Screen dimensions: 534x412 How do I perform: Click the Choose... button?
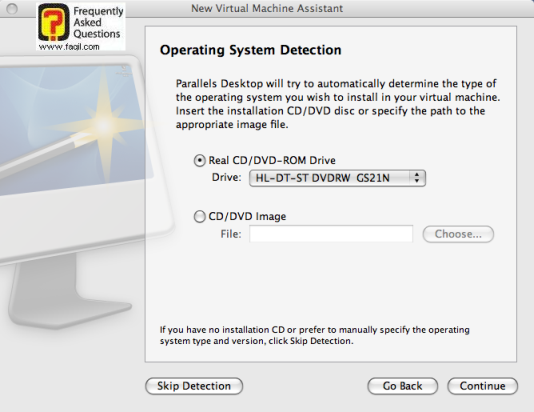click(x=458, y=234)
